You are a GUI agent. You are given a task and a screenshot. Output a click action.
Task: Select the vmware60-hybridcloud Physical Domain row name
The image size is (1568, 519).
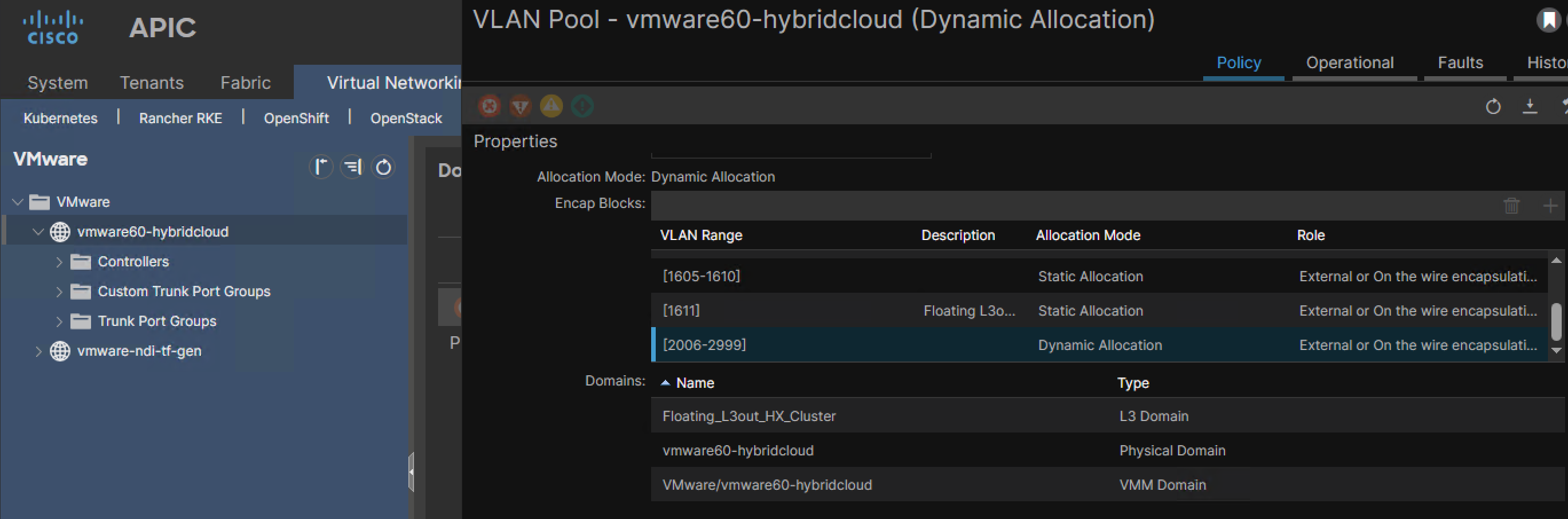[738, 450]
